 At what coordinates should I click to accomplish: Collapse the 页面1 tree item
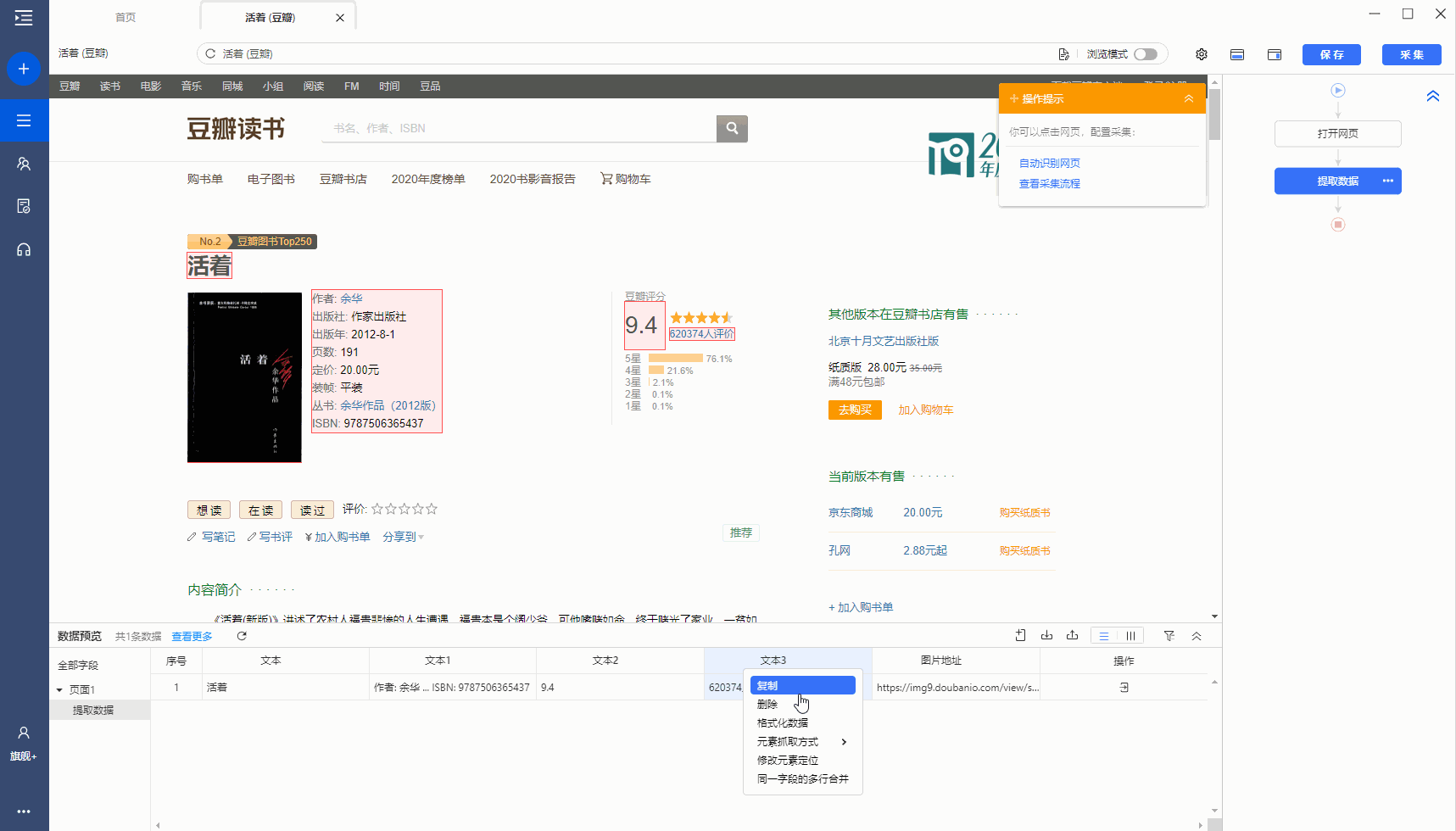click(x=59, y=689)
